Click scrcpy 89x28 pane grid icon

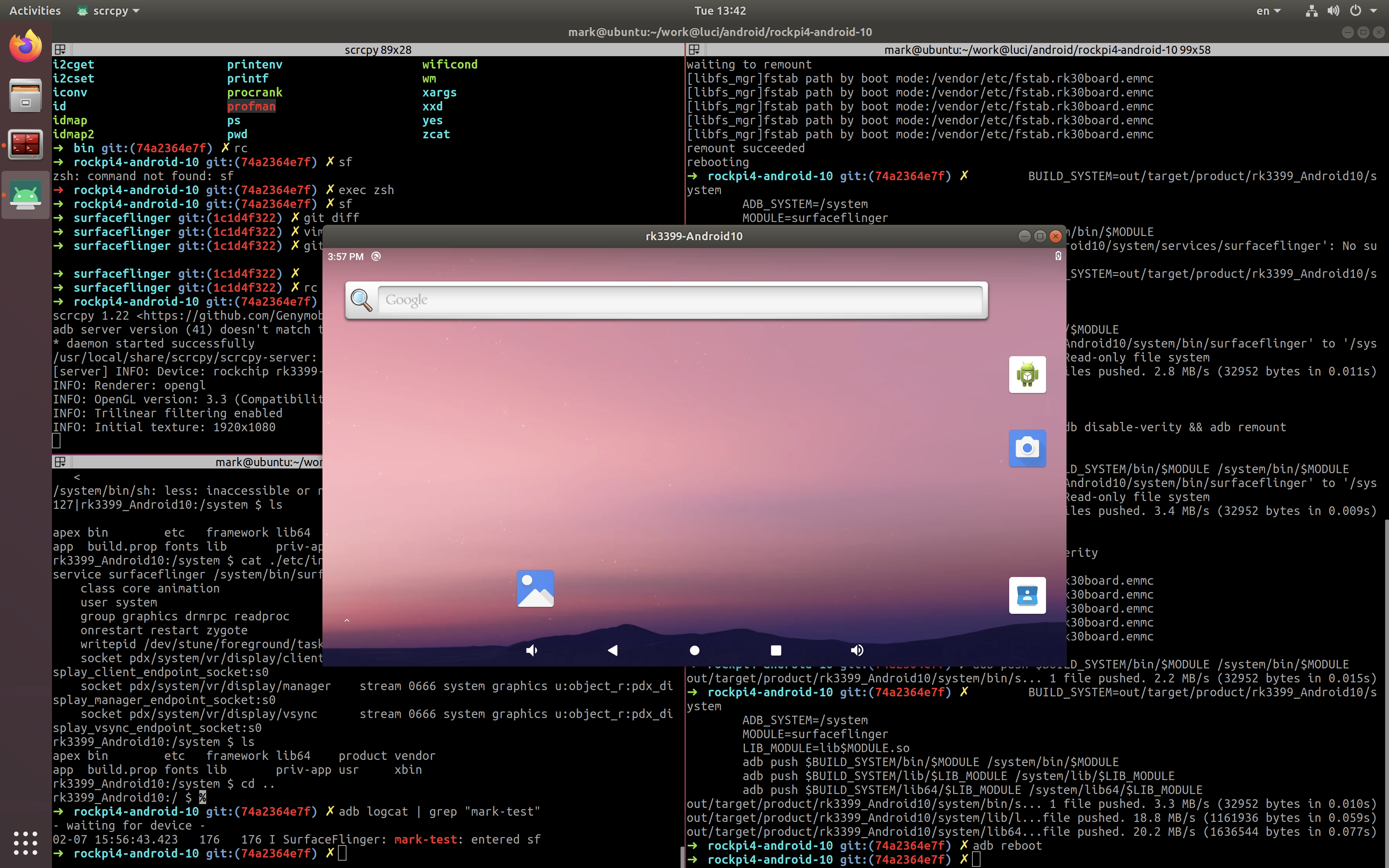tap(60, 50)
